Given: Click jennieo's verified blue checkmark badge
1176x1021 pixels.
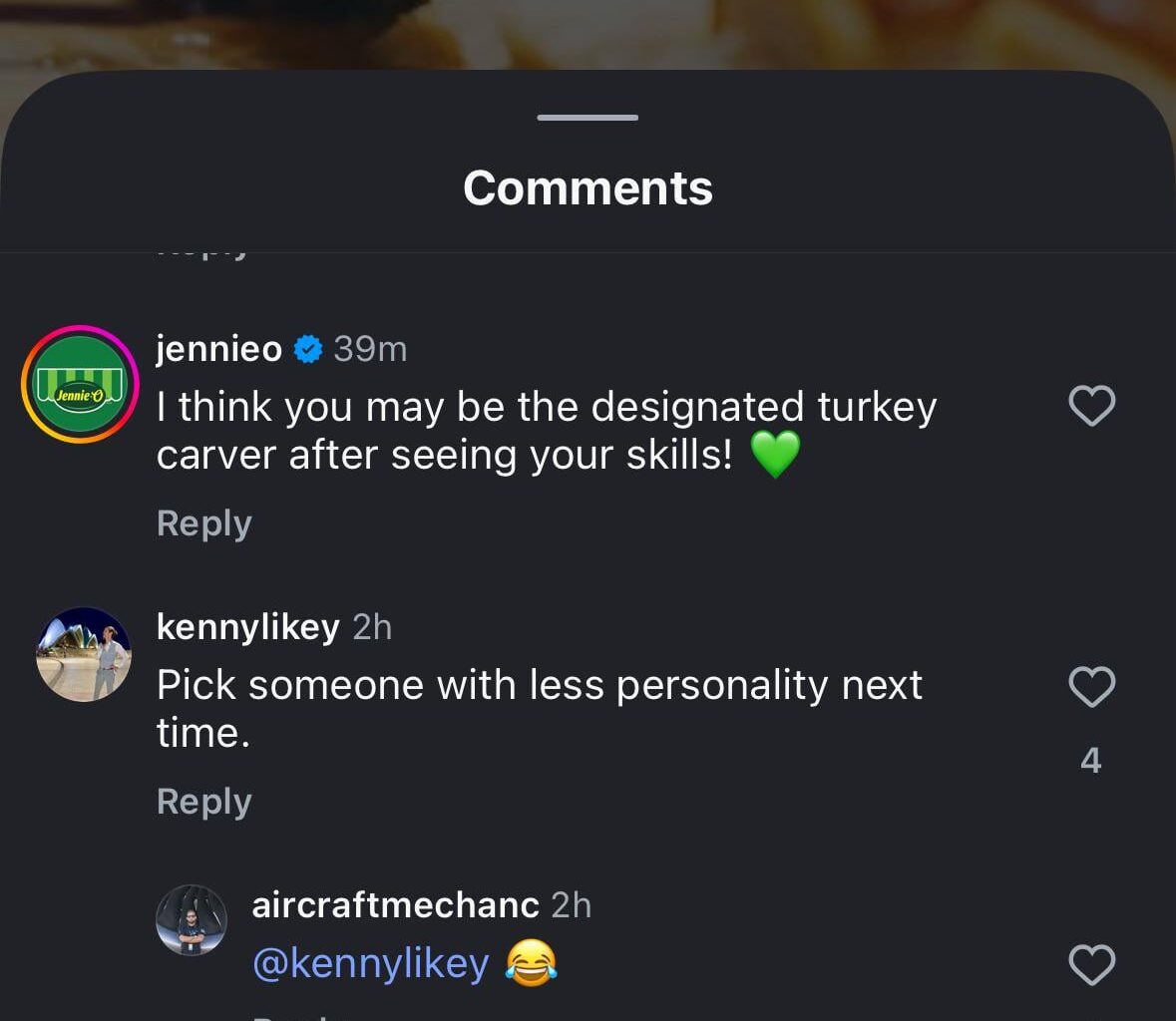Looking at the screenshot, I should click(x=306, y=348).
